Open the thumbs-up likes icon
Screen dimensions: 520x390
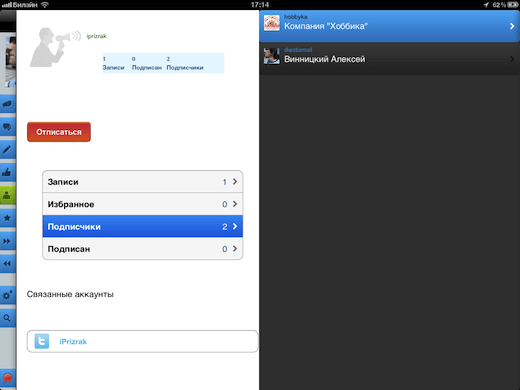[x=7, y=172]
